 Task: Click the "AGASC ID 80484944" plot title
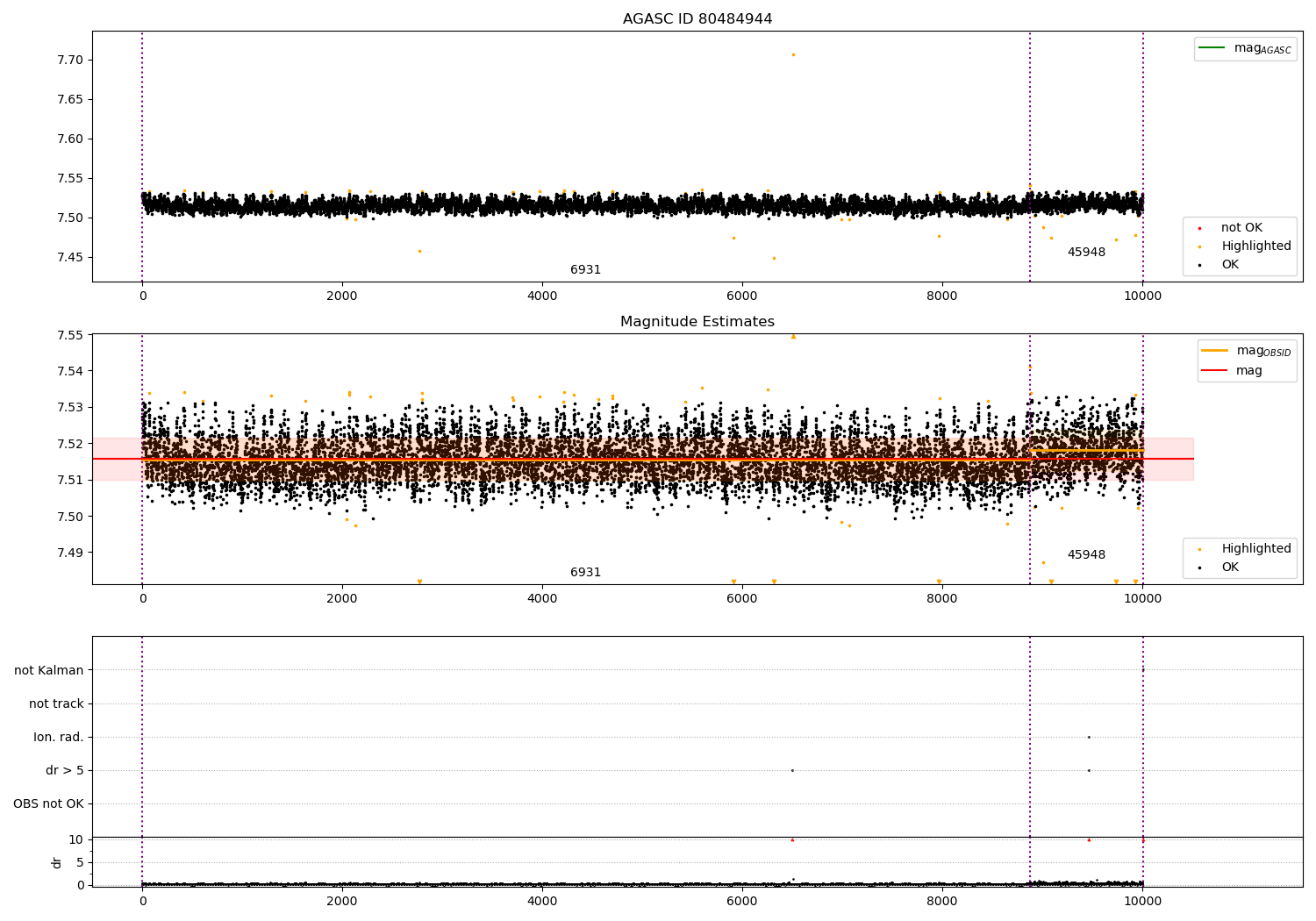[697, 19]
